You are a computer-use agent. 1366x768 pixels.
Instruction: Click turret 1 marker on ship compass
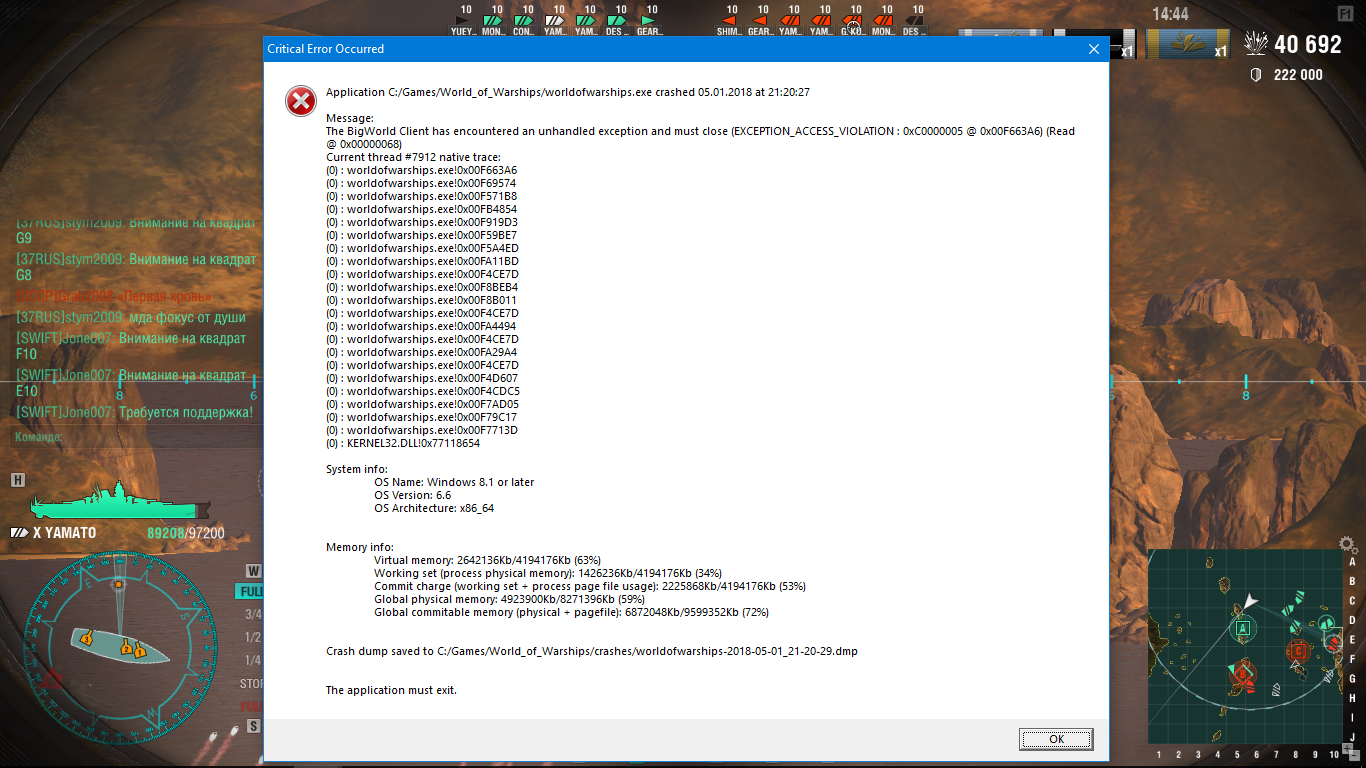(140, 652)
